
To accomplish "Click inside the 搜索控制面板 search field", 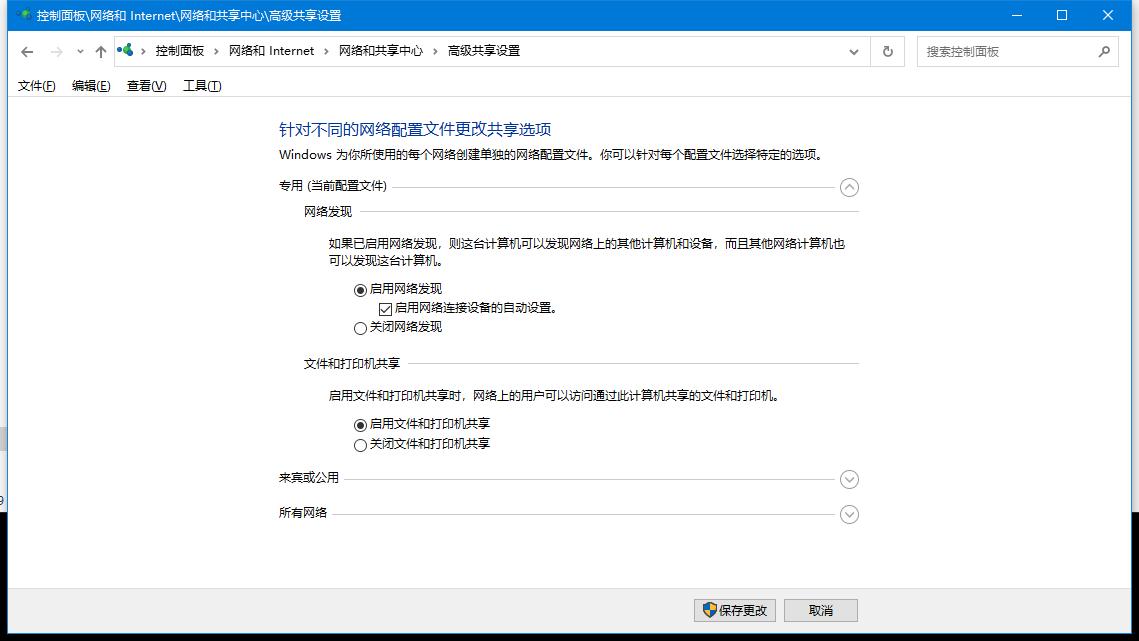I will click(1000, 50).
